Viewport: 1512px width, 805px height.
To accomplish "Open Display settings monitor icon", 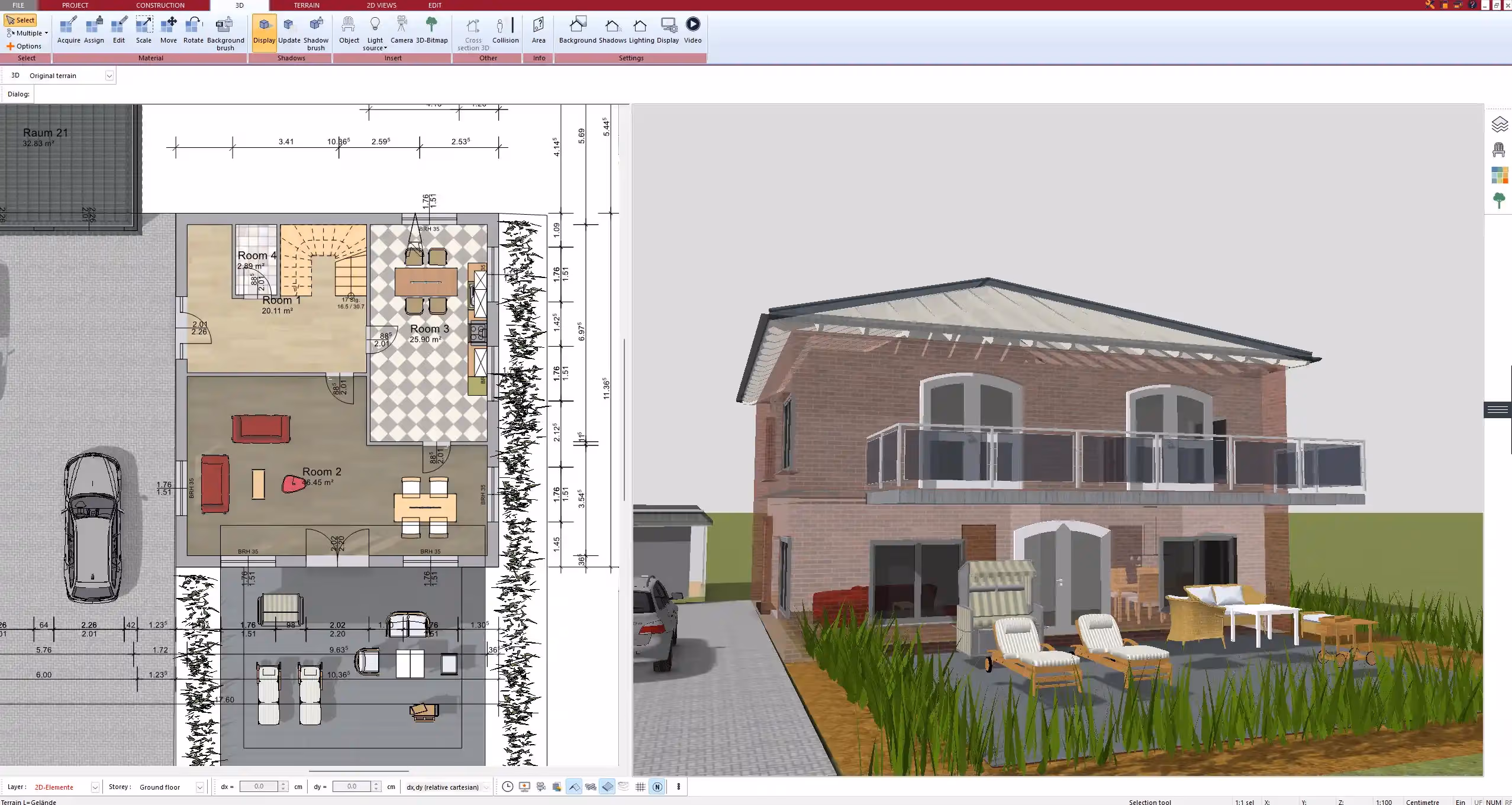I will 668,30.
